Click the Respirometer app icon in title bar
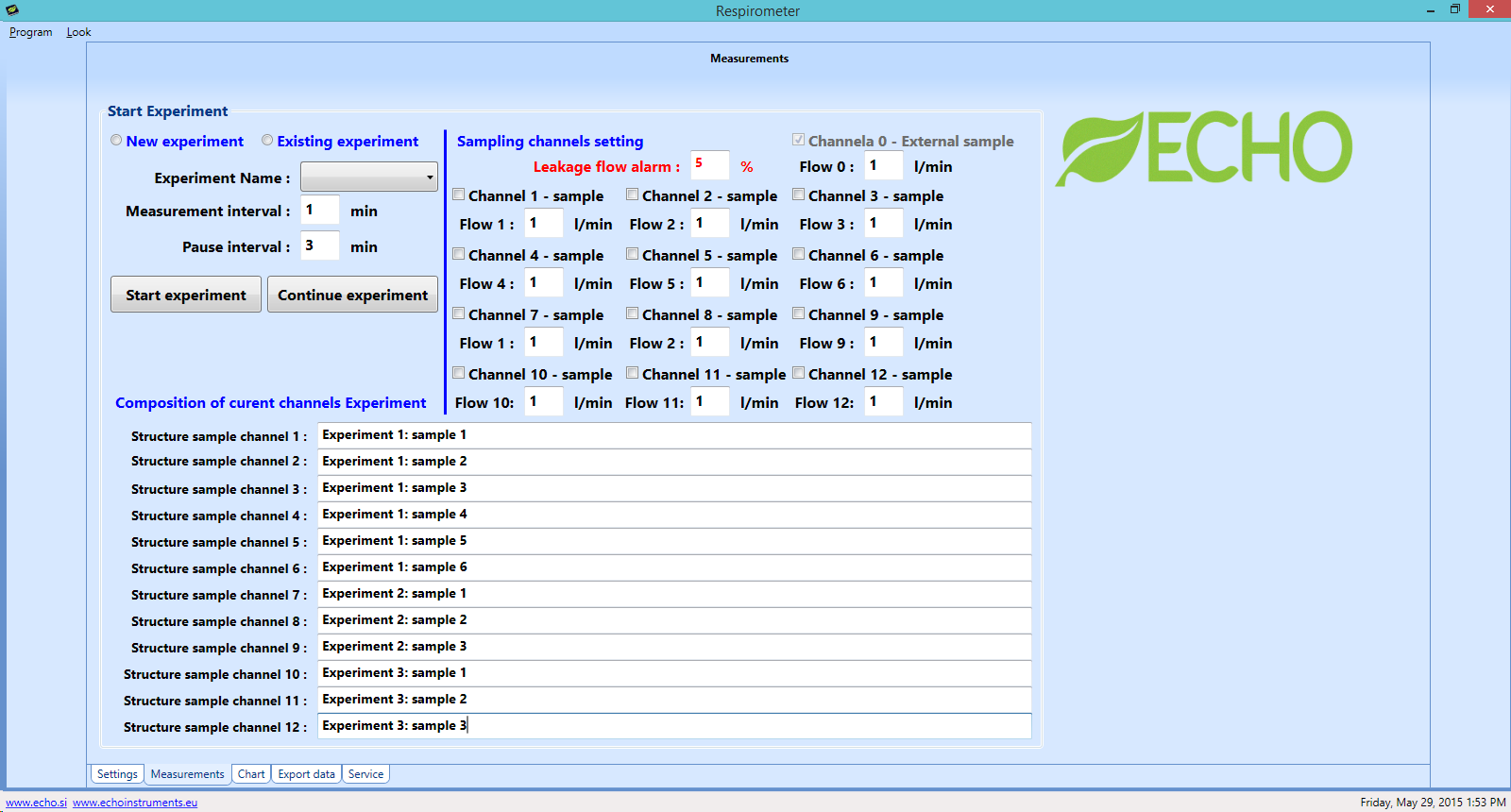Image resolution: width=1511 pixels, height=812 pixels. click(12, 10)
